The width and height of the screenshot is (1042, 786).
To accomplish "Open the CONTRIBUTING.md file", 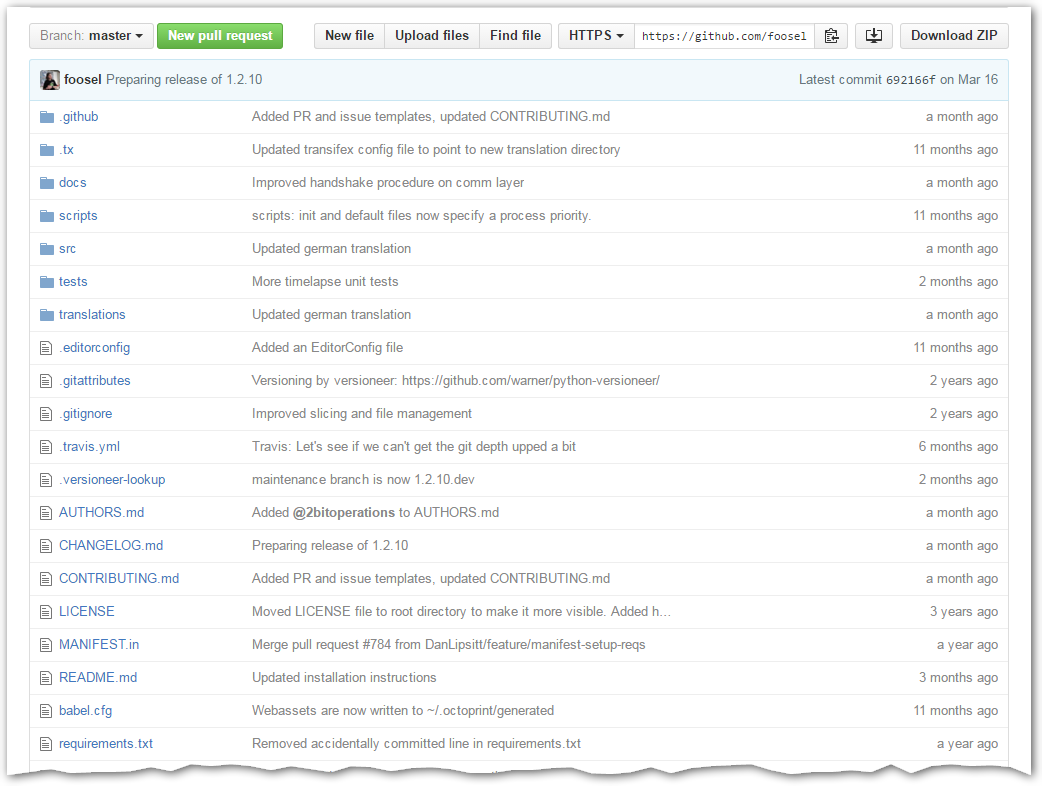I will [x=119, y=578].
